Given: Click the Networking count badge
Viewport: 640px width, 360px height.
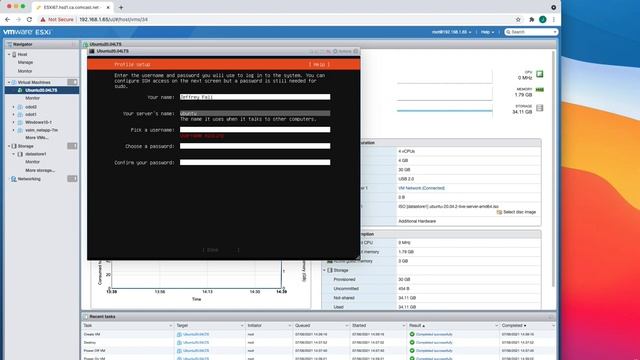Looking at the screenshot, I should pos(72,179).
